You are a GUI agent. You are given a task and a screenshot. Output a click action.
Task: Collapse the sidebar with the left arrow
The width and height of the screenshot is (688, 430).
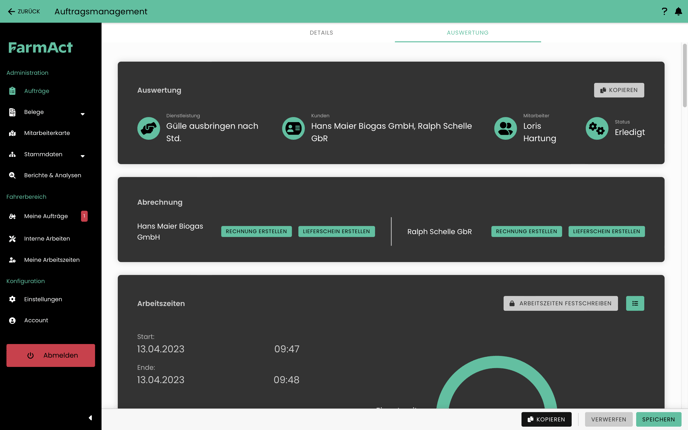pos(90,418)
